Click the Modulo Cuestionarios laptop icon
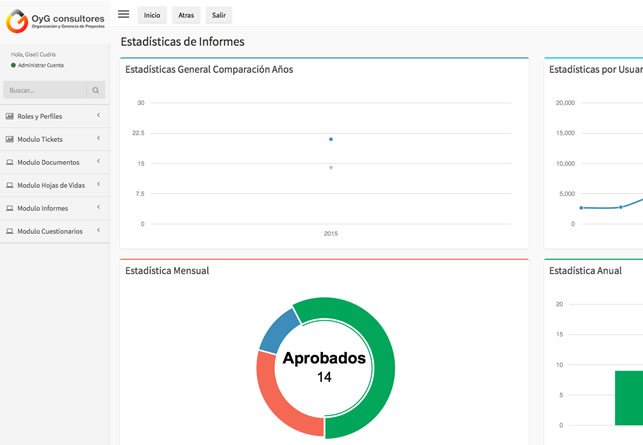 tap(10, 231)
